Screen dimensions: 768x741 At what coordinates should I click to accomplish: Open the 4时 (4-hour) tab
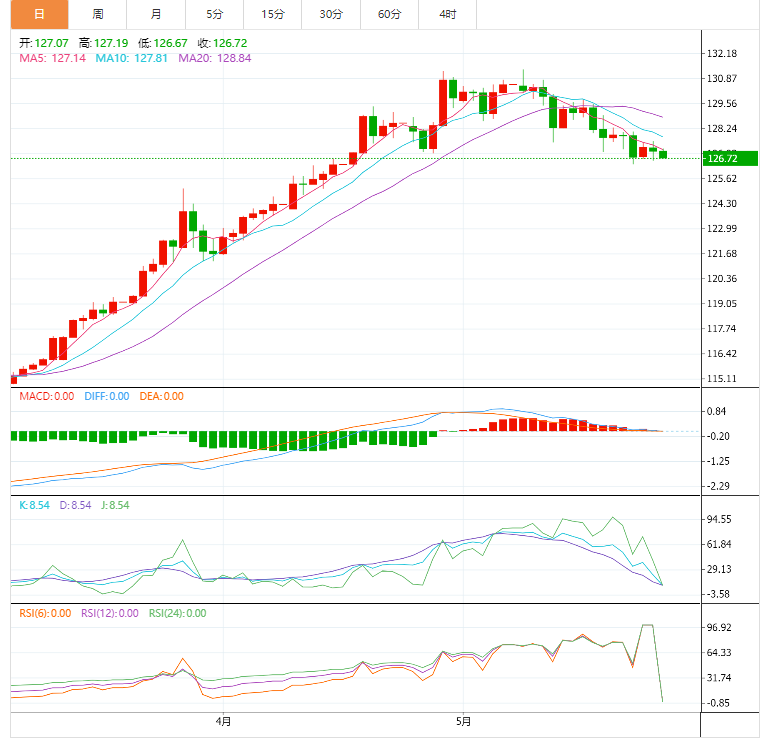point(447,14)
